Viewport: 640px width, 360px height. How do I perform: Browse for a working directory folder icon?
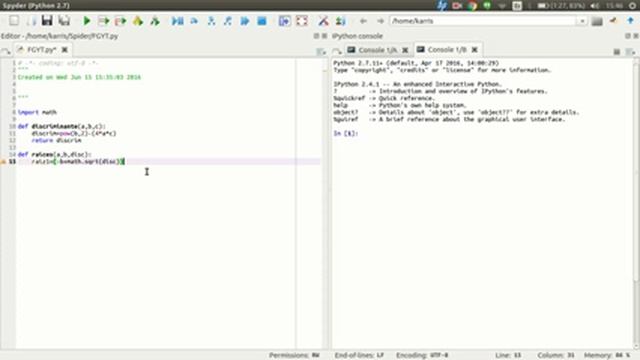tap(597, 21)
